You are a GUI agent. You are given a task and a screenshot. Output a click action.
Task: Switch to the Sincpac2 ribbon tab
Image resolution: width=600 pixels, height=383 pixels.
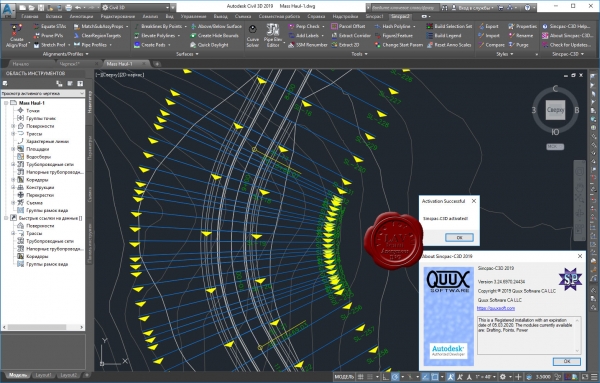[400, 16]
